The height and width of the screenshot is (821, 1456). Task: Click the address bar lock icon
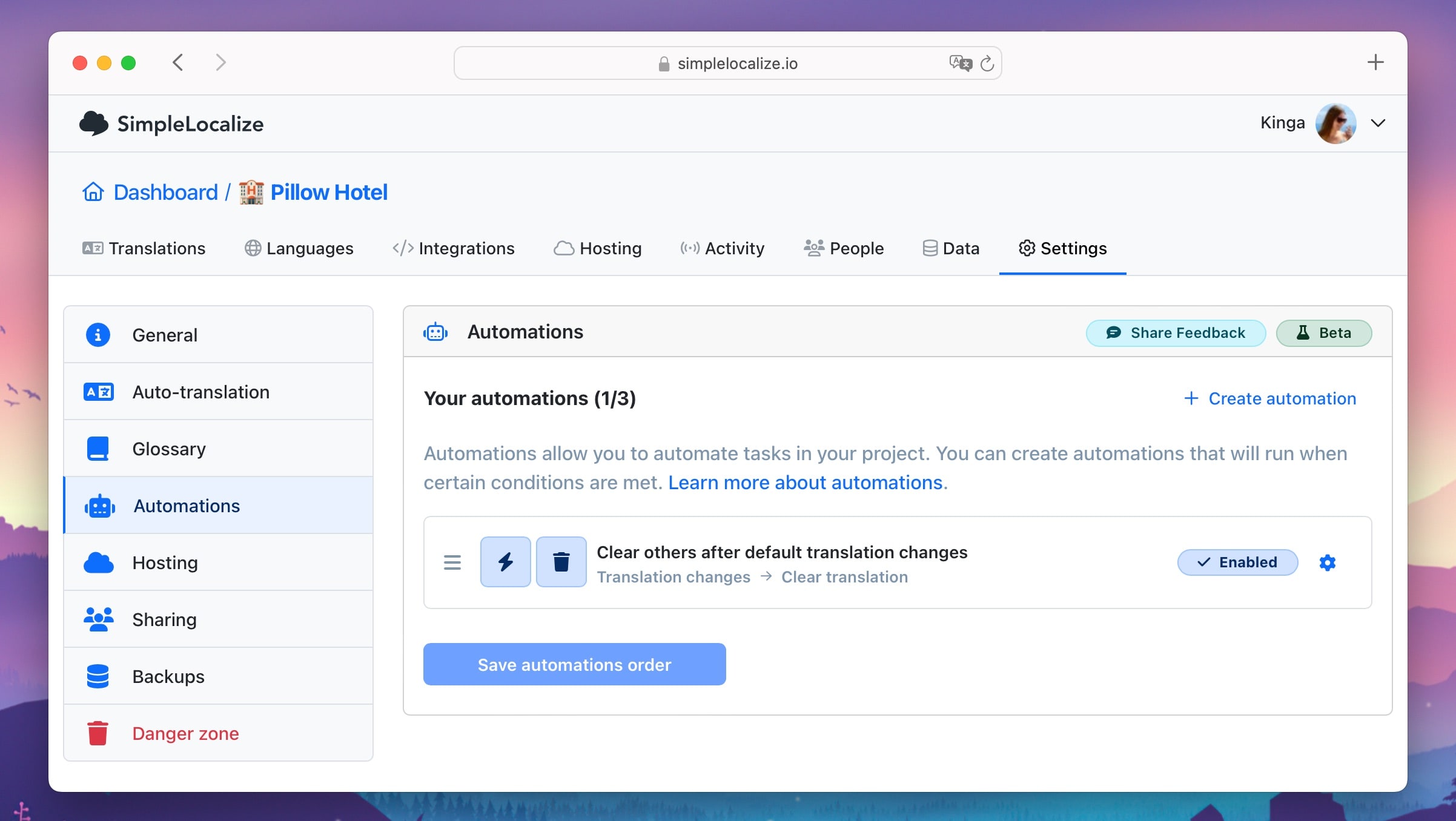(x=664, y=64)
